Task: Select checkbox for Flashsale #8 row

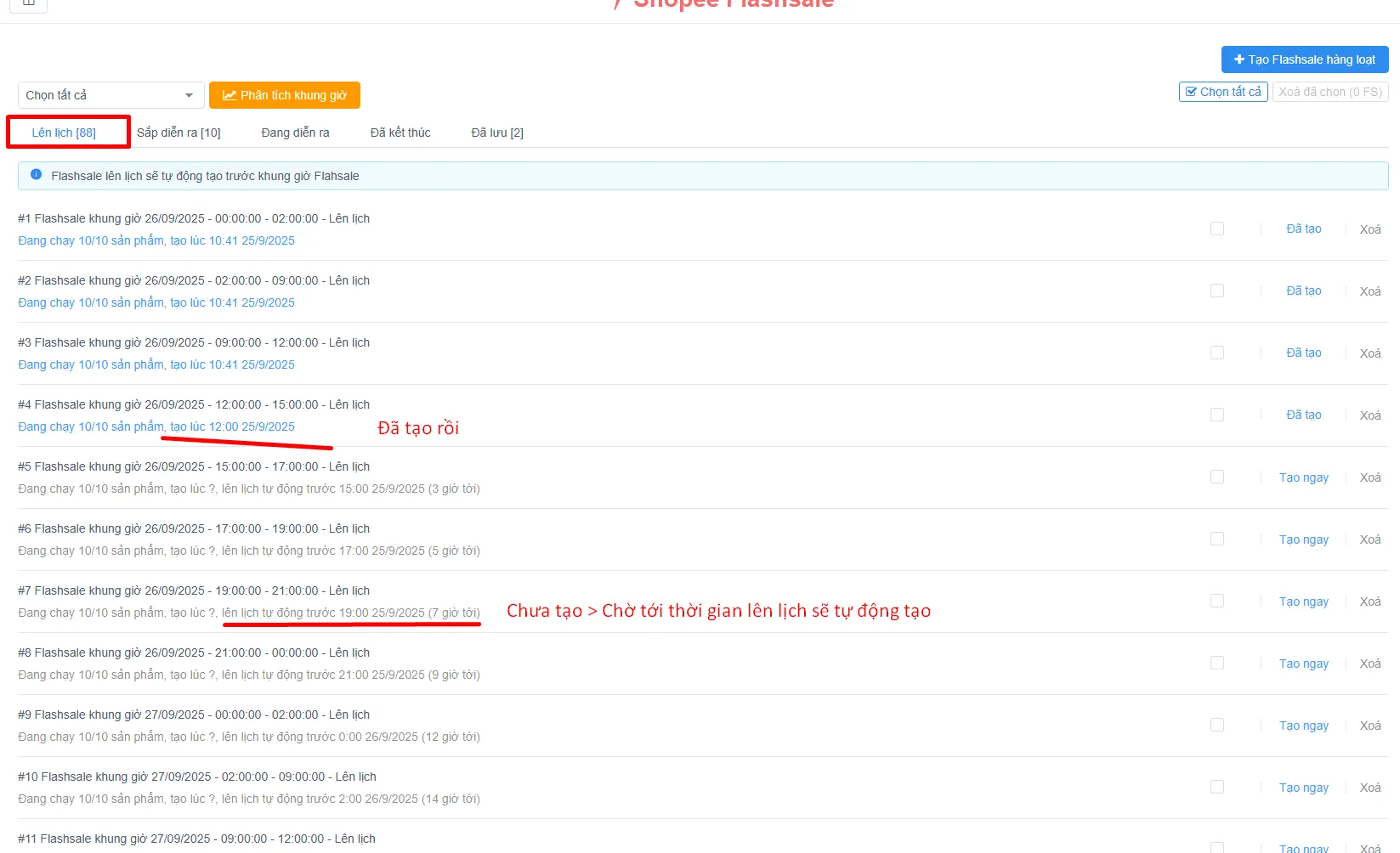Action: coord(1217,663)
